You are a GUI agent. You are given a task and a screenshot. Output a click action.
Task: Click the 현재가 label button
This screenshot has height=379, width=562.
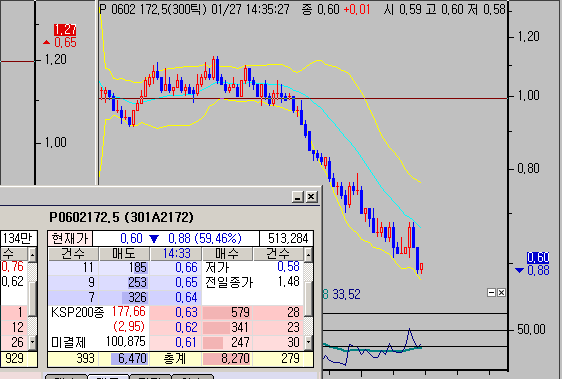coord(70,238)
